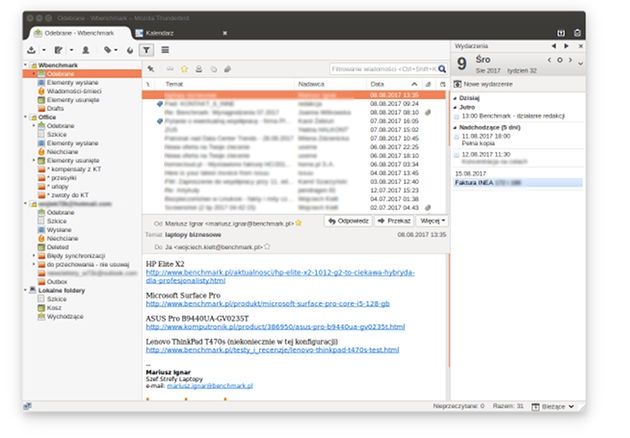Toggle the contacts filter icon

click(198, 69)
